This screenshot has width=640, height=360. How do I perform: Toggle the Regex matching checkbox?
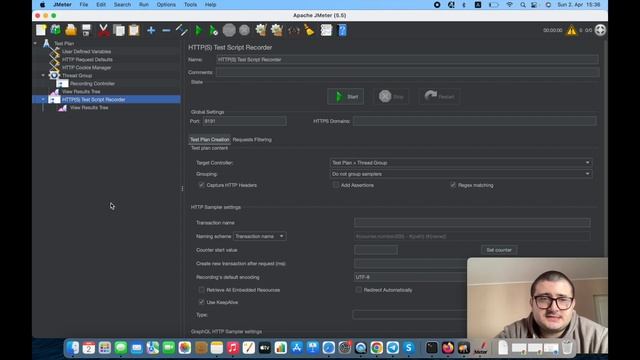coord(453,185)
